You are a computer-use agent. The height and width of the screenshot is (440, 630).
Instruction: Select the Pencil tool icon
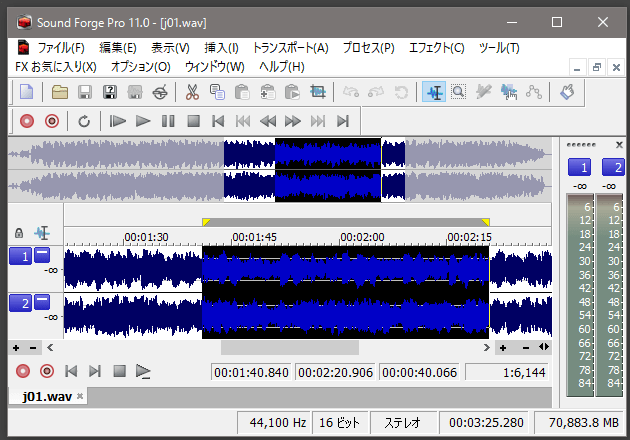coord(484,92)
